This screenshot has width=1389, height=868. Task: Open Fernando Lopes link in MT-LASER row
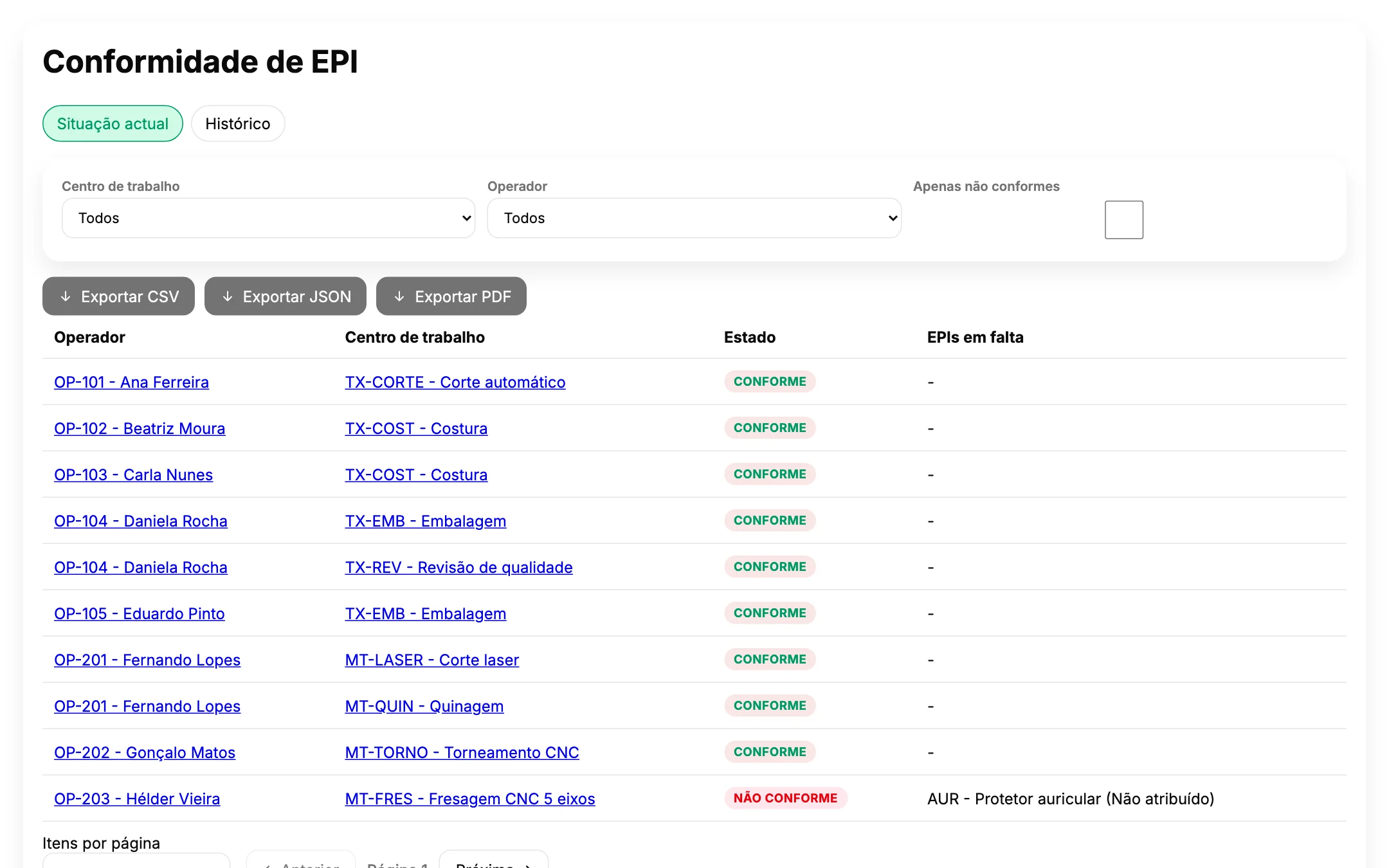[x=147, y=660]
